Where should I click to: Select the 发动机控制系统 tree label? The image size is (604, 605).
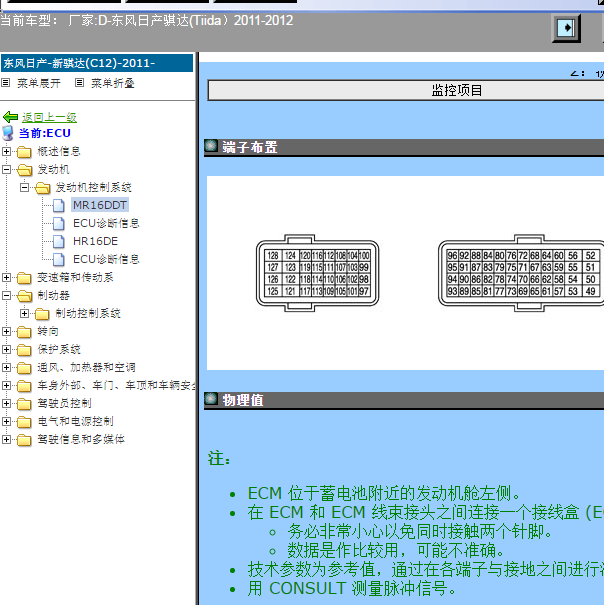[93, 188]
